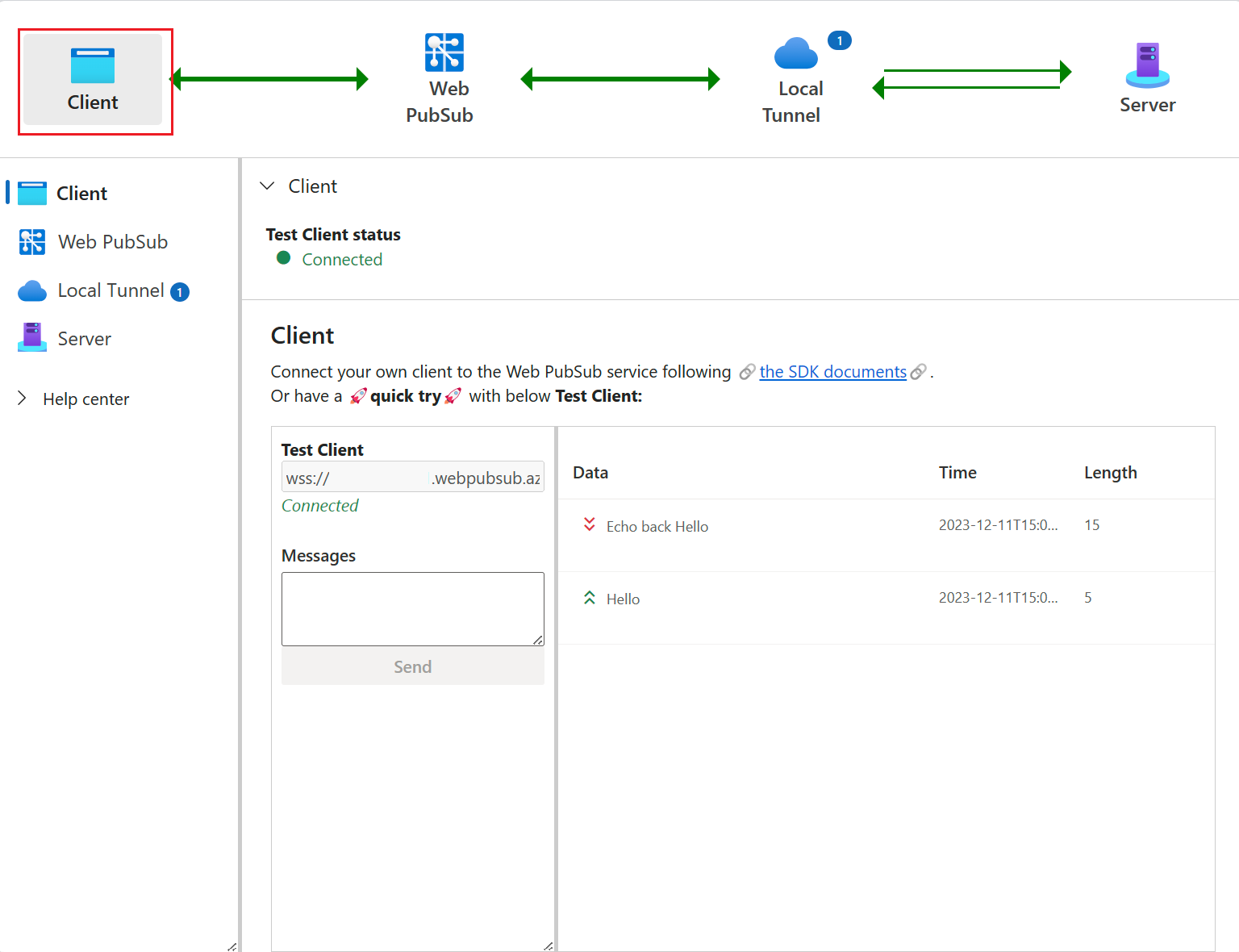1239x952 pixels.
Task: Switch to the Web PubSub view
Action: click(x=113, y=241)
